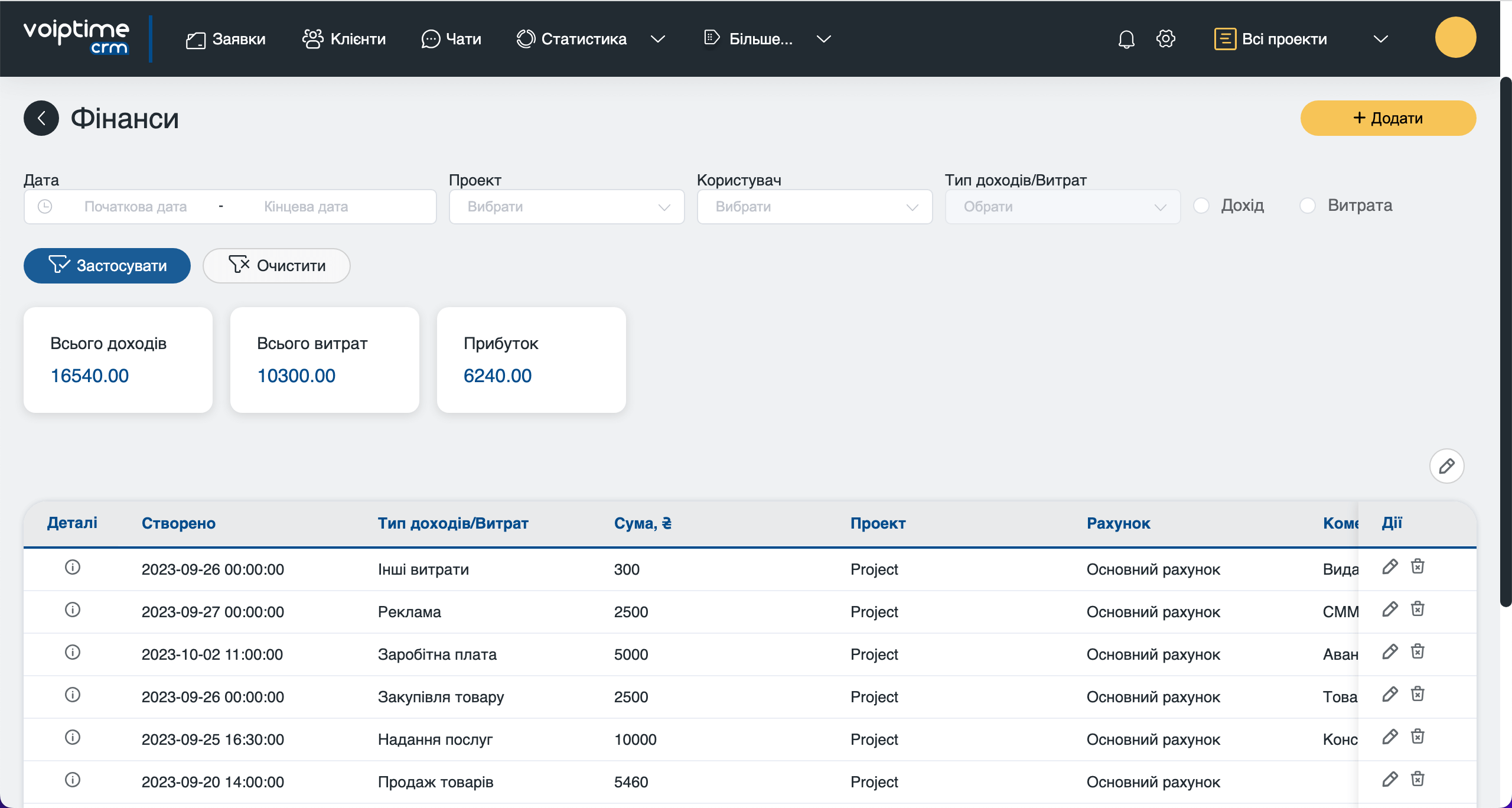This screenshot has width=1512, height=808.
Task: View details info icon for Реклама row
Action: coord(72,610)
